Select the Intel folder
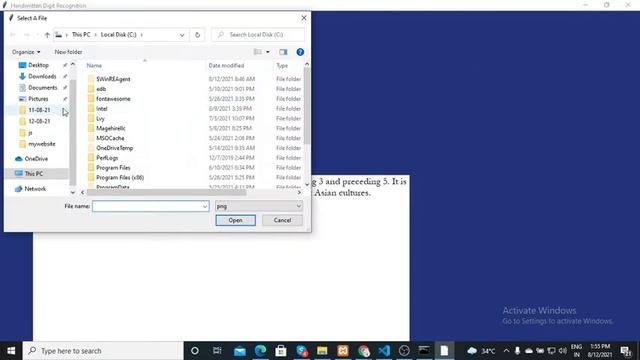This screenshot has height=360, width=640. 102,109
